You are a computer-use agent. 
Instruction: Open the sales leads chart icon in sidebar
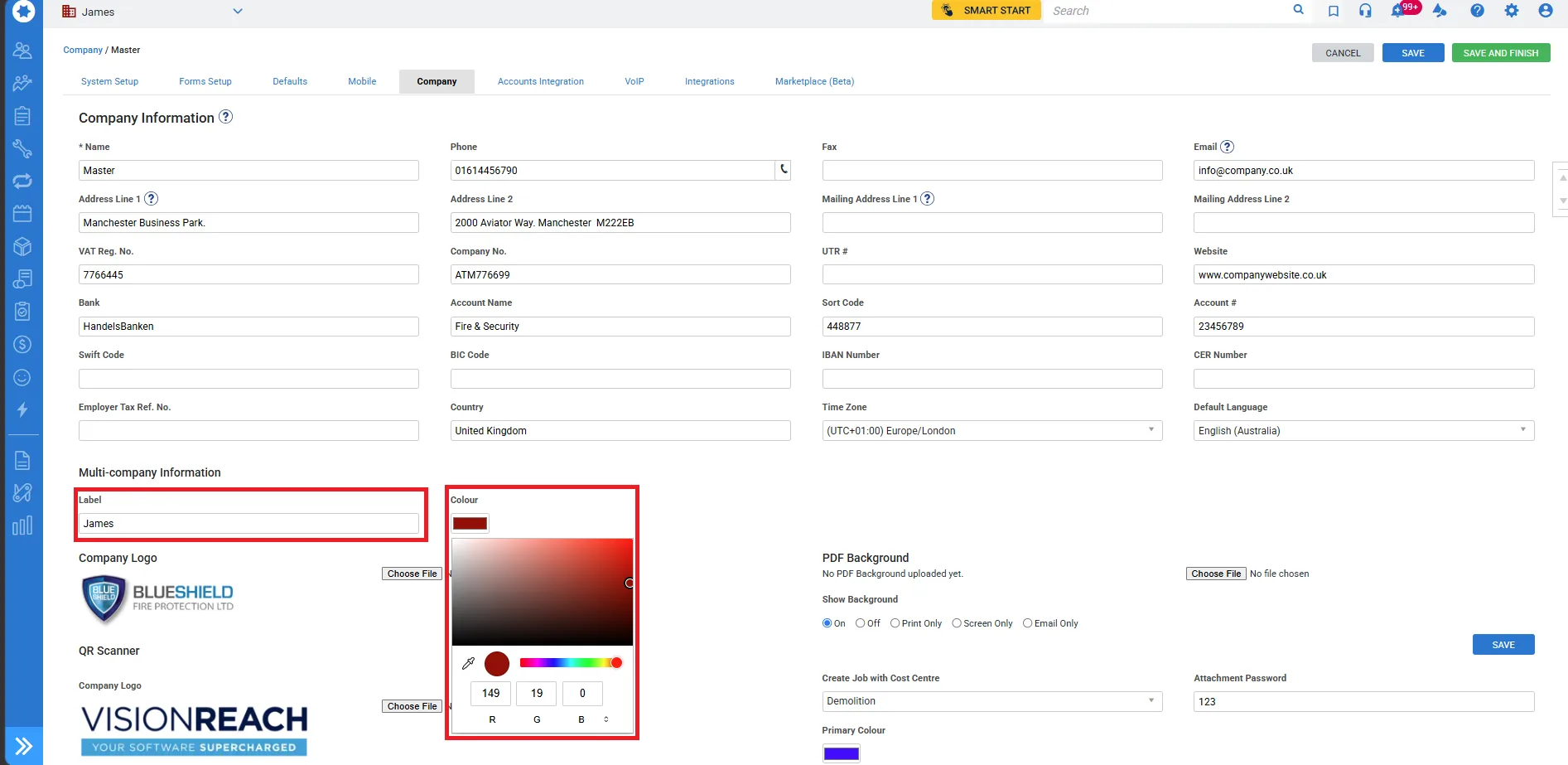click(x=22, y=83)
